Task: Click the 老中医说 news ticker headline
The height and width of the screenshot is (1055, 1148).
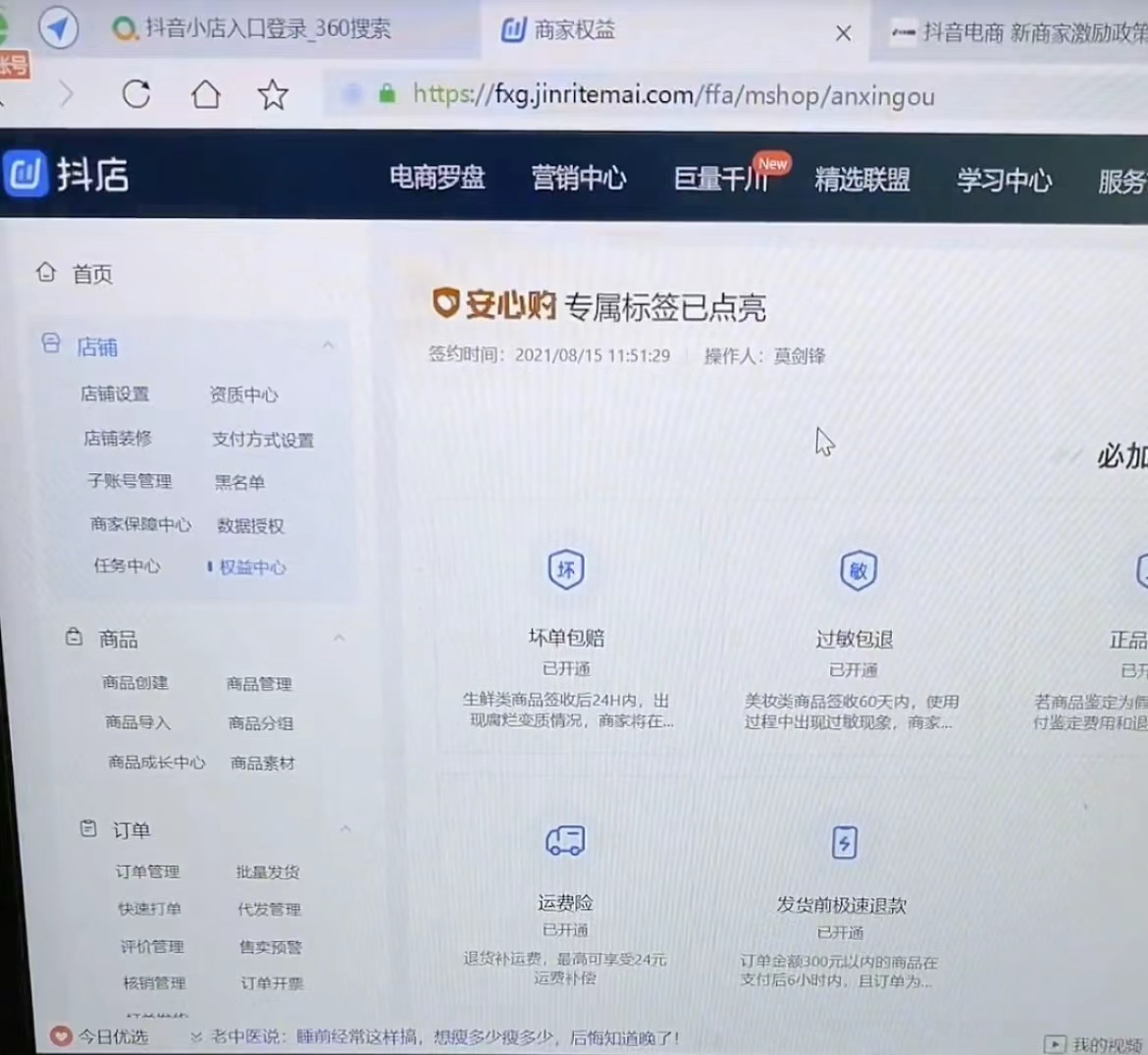Action: (445, 1037)
